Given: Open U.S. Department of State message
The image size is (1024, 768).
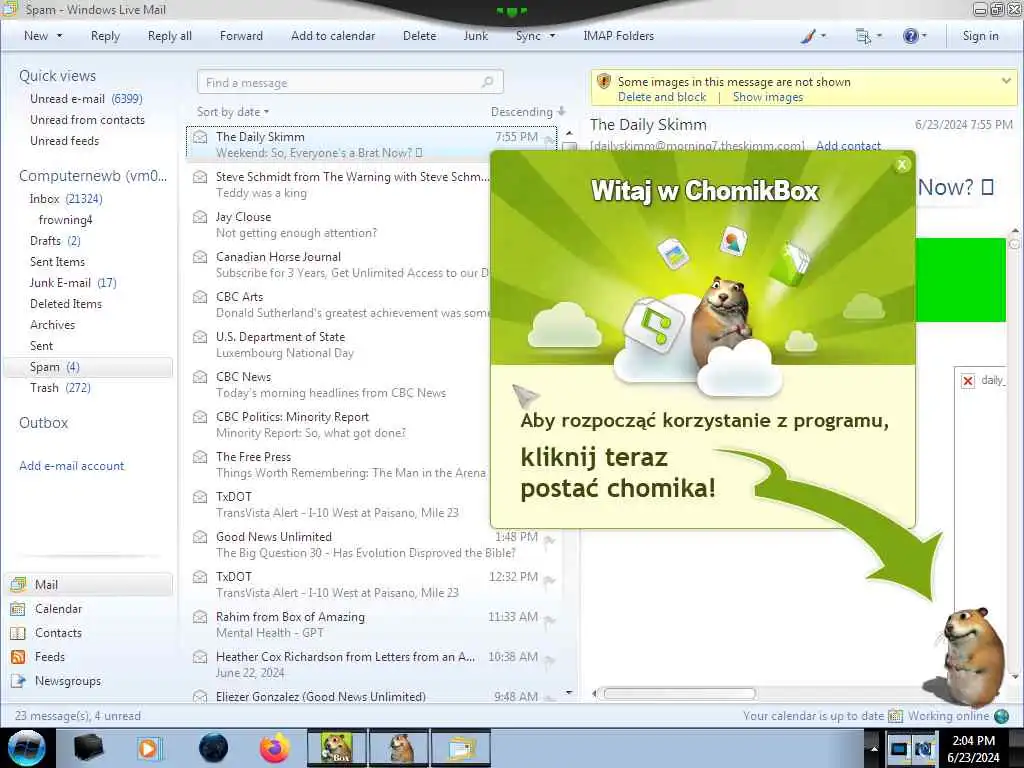Looking at the screenshot, I should coord(340,345).
